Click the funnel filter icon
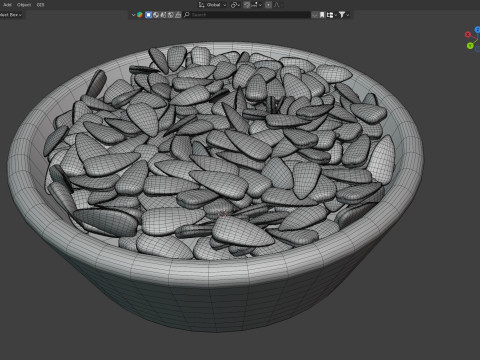 (342, 15)
